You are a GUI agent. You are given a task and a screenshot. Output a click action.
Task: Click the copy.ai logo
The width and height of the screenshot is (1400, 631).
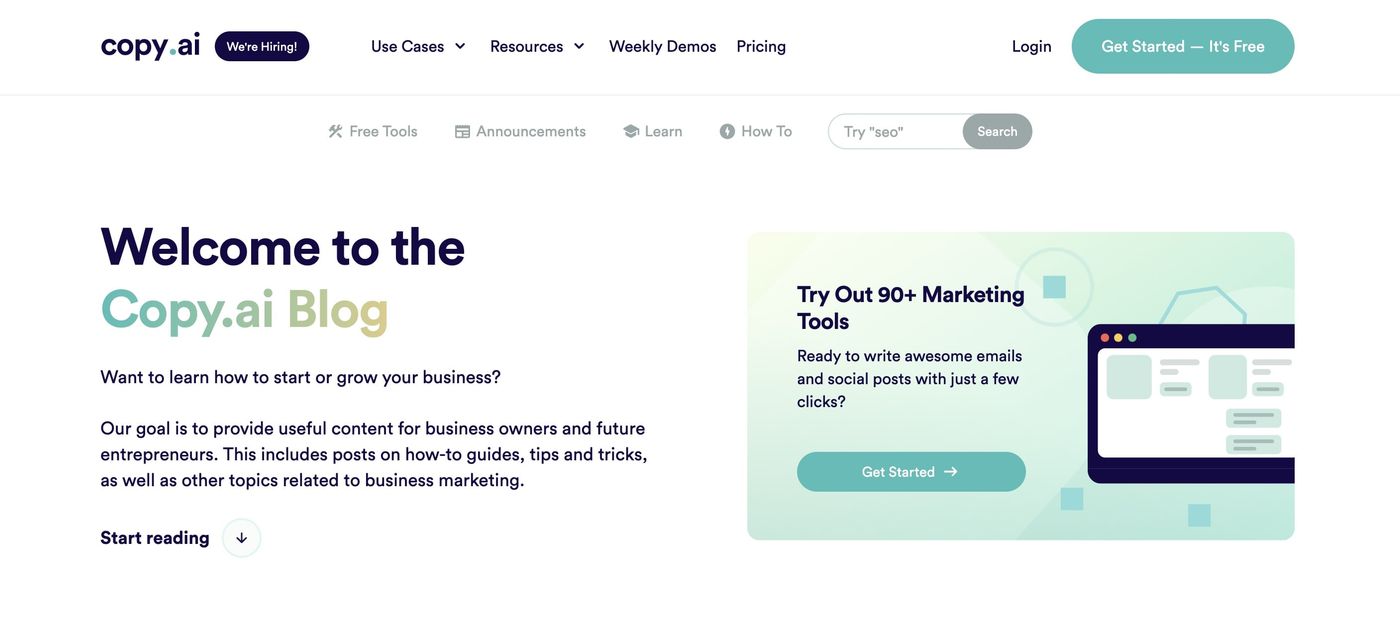click(x=150, y=46)
